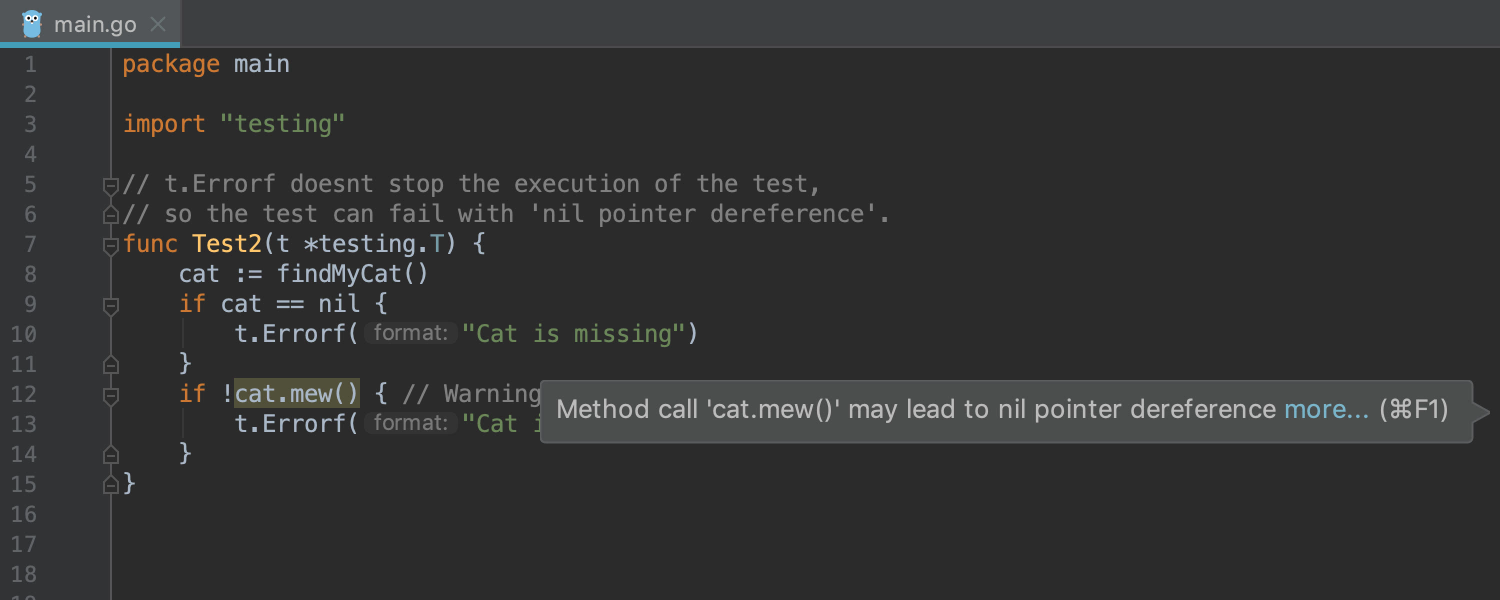This screenshot has width=1500, height=600.
Task: Fold the 'if cat == nil' block
Action: tap(111, 305)
